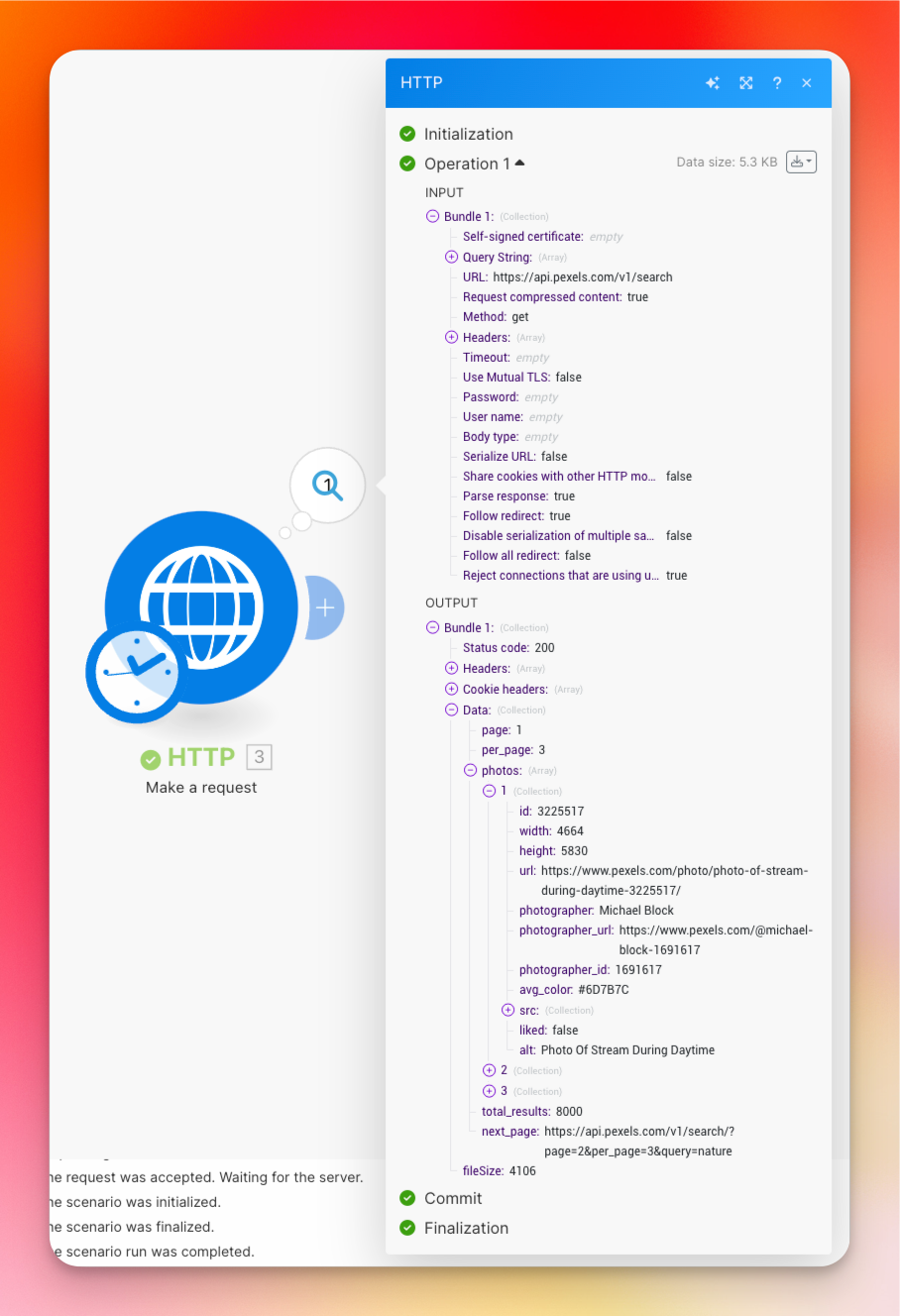Expand the input Headers array
This screenshot has height=1316, width=900.
click(452, 337)
